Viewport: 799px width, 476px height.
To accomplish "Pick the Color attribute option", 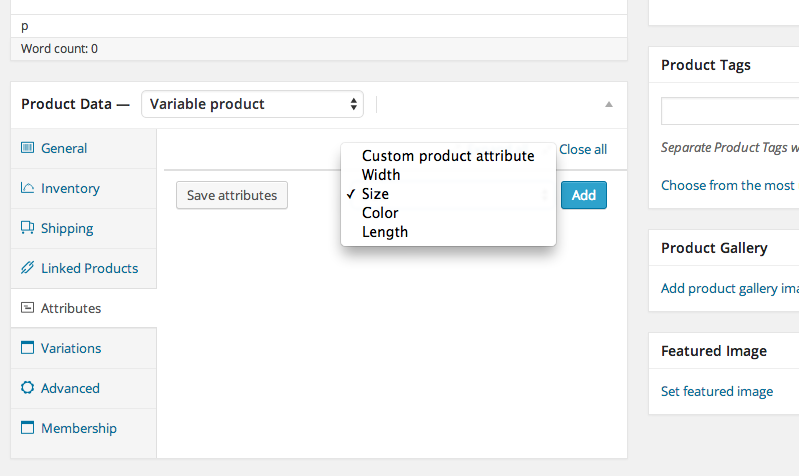I will [448, 213].
